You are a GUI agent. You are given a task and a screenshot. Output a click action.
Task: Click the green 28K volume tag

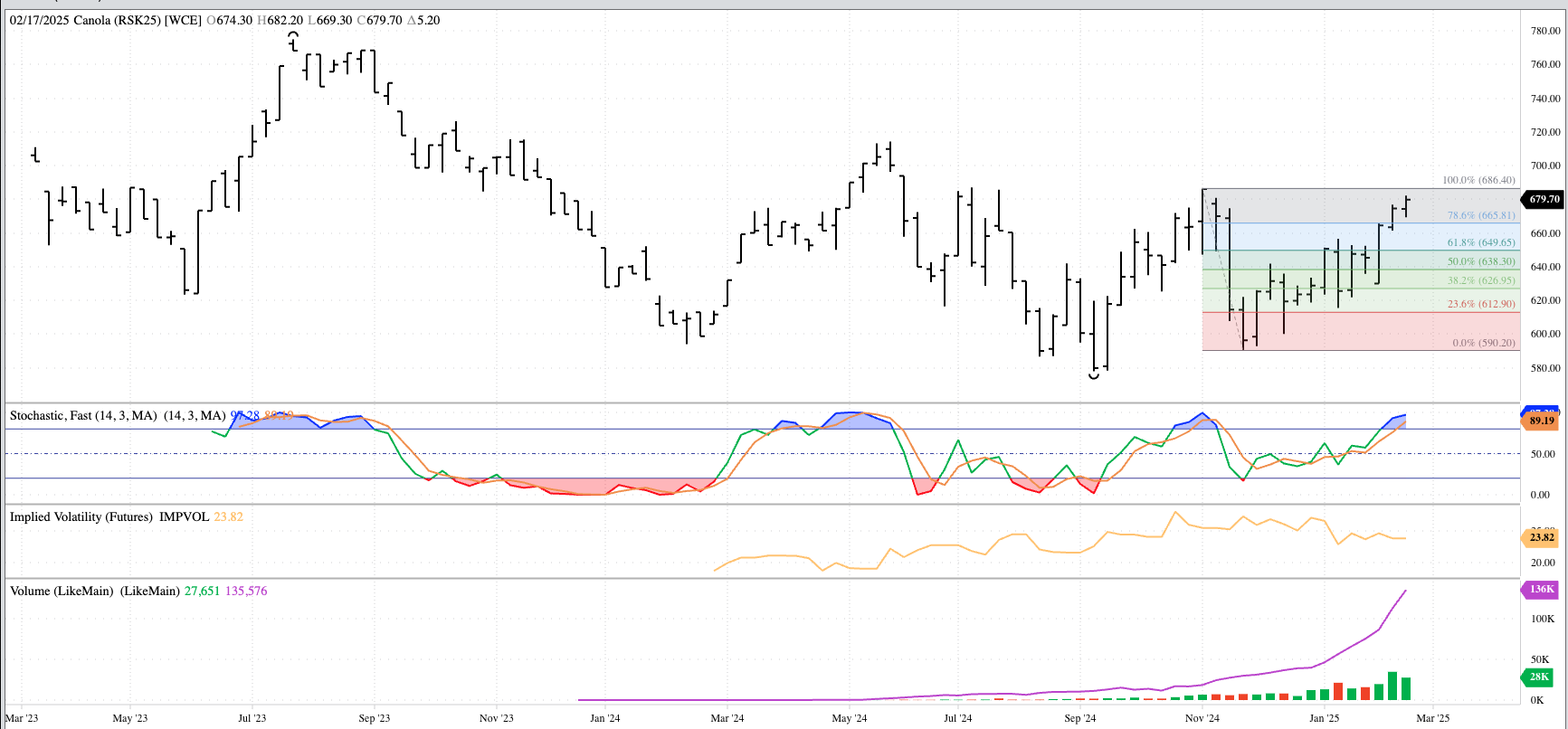[x=1539, y=677]
